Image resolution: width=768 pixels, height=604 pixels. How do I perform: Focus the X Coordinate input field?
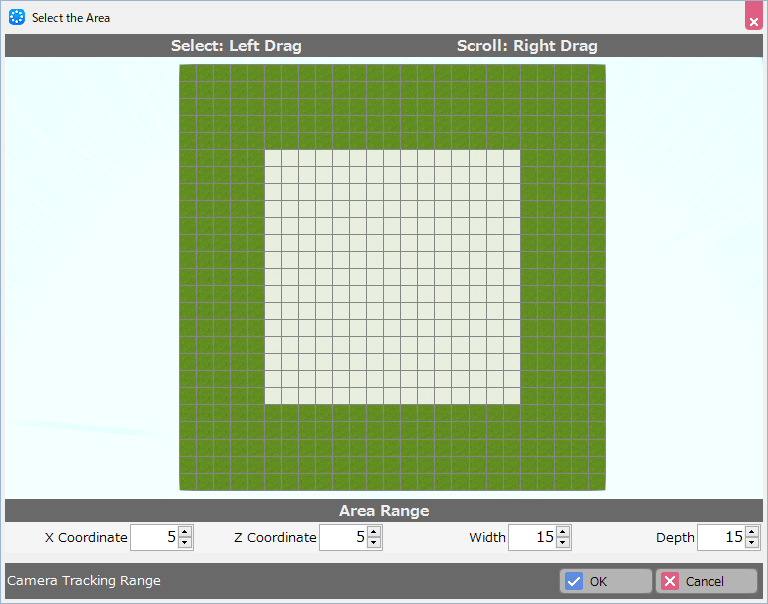[154, 538]
